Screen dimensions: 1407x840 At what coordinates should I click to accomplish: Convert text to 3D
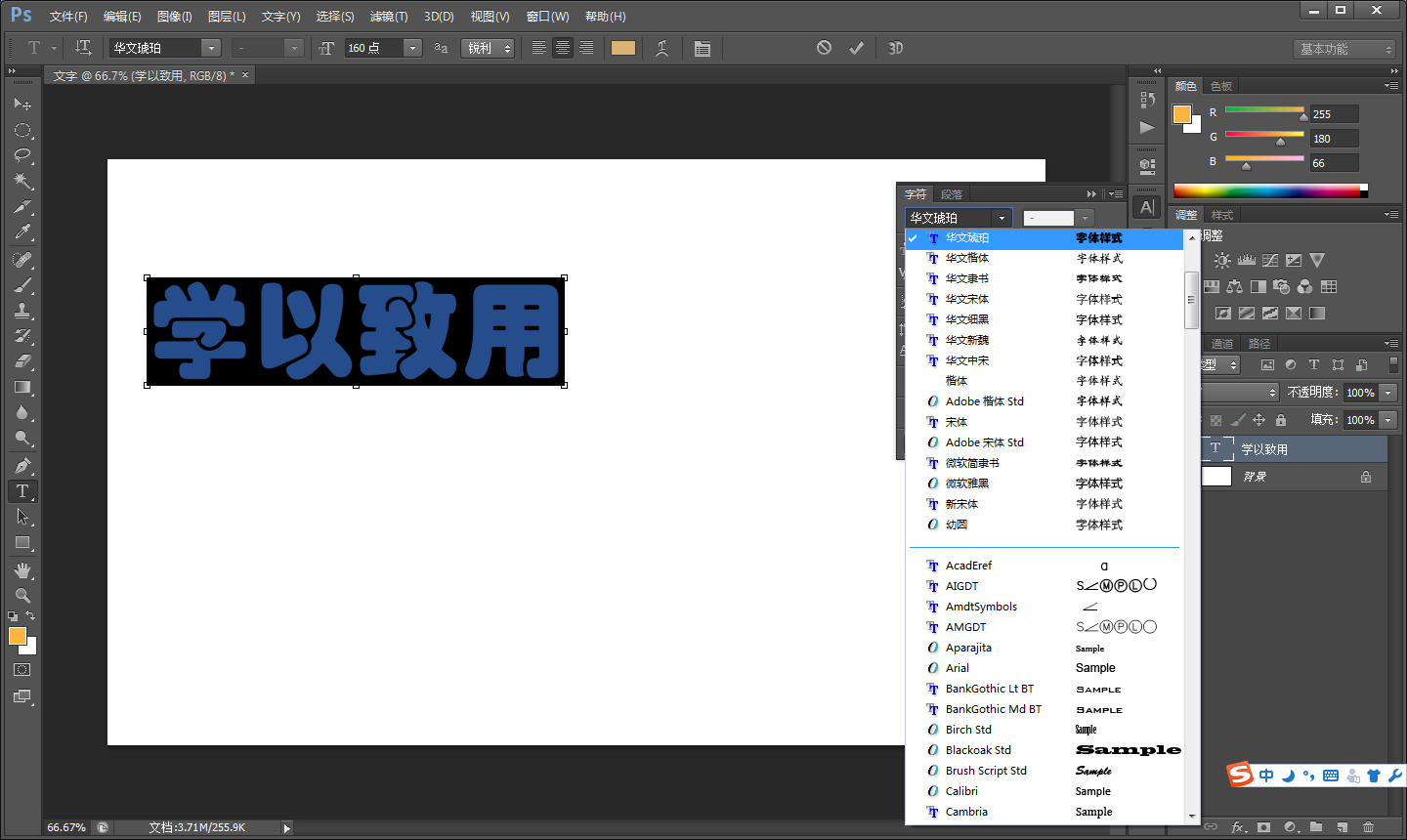(895, 48)
